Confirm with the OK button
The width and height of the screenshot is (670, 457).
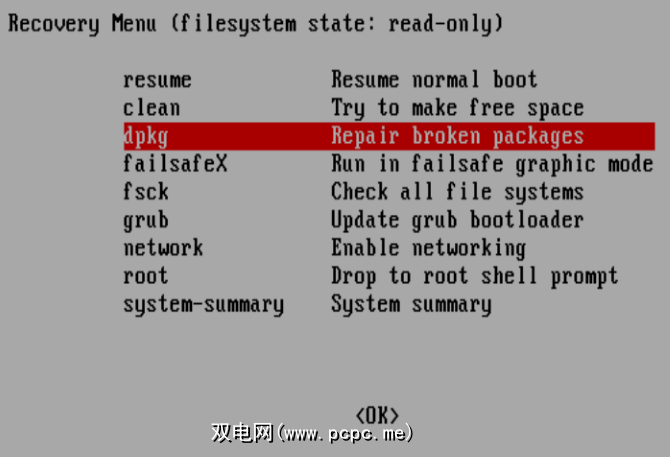[x=377, y=415]
